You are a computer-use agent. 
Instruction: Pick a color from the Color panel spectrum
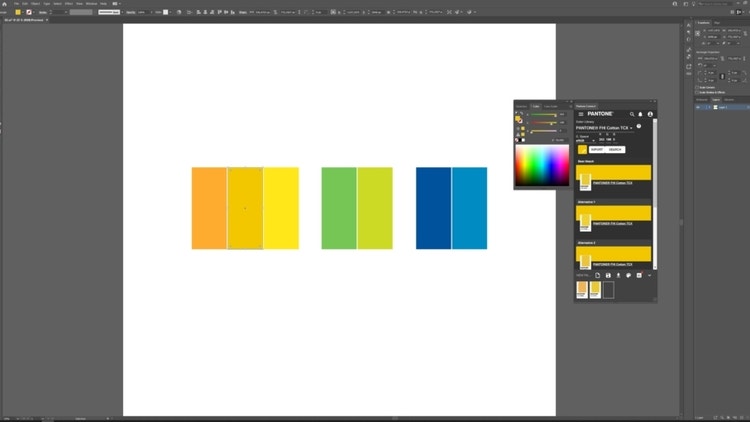coord(542,166)
